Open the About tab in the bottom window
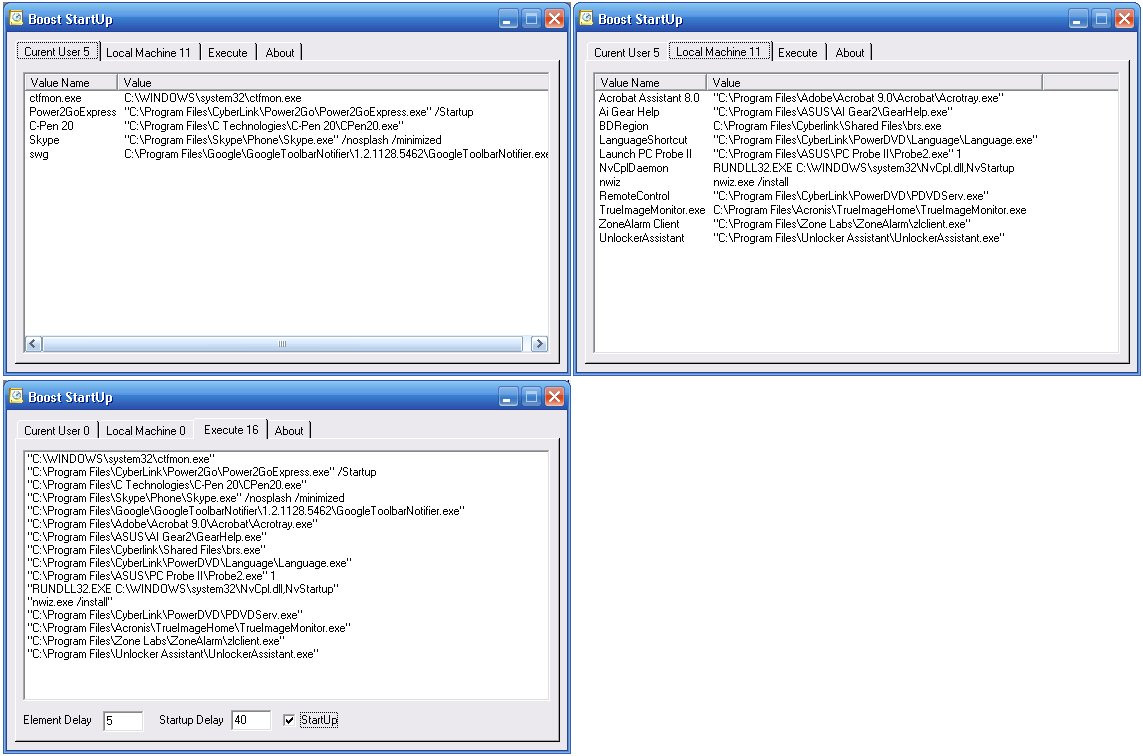The width and height of the screenshot is (1143, 756). coord(289,430)
